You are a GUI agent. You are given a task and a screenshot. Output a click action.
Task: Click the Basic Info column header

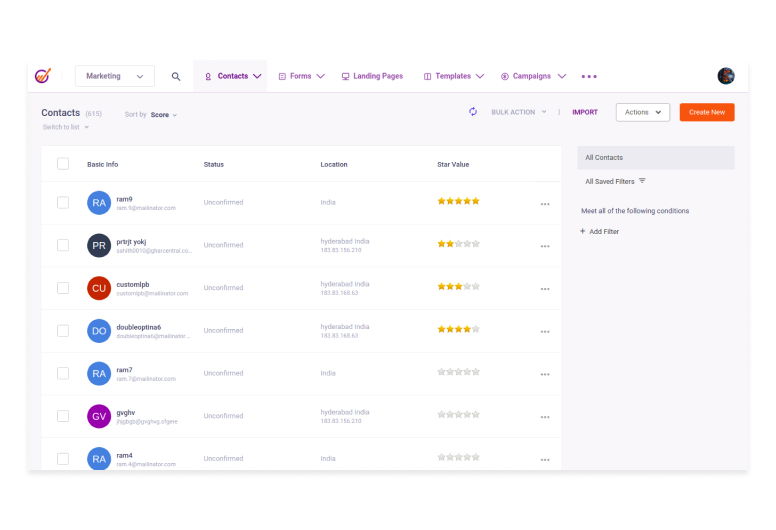[x=102, y=164]
